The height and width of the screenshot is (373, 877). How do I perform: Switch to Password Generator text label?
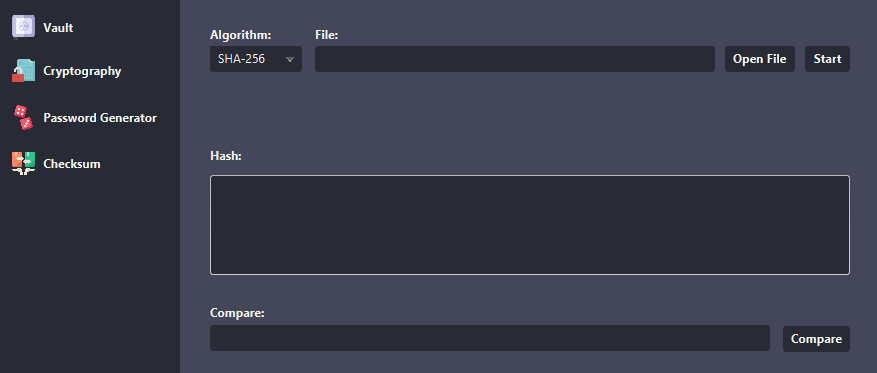(x=100, y=118)
